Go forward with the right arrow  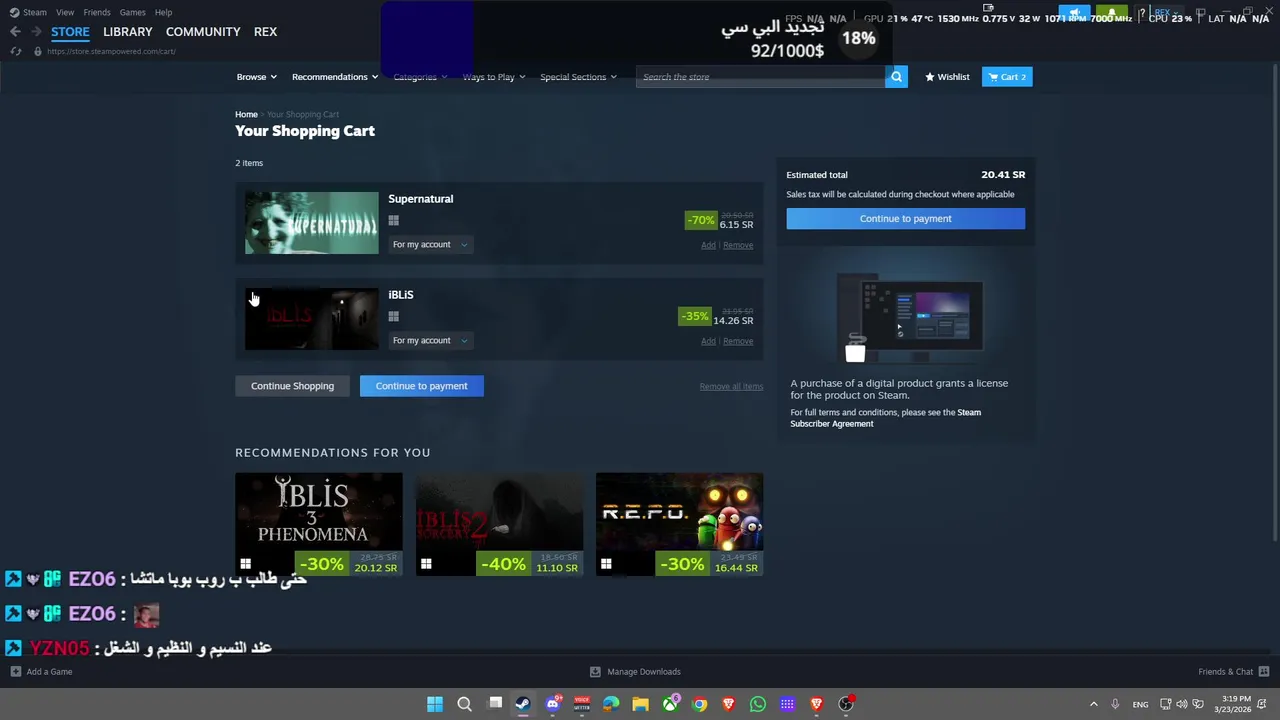point(36,32)
